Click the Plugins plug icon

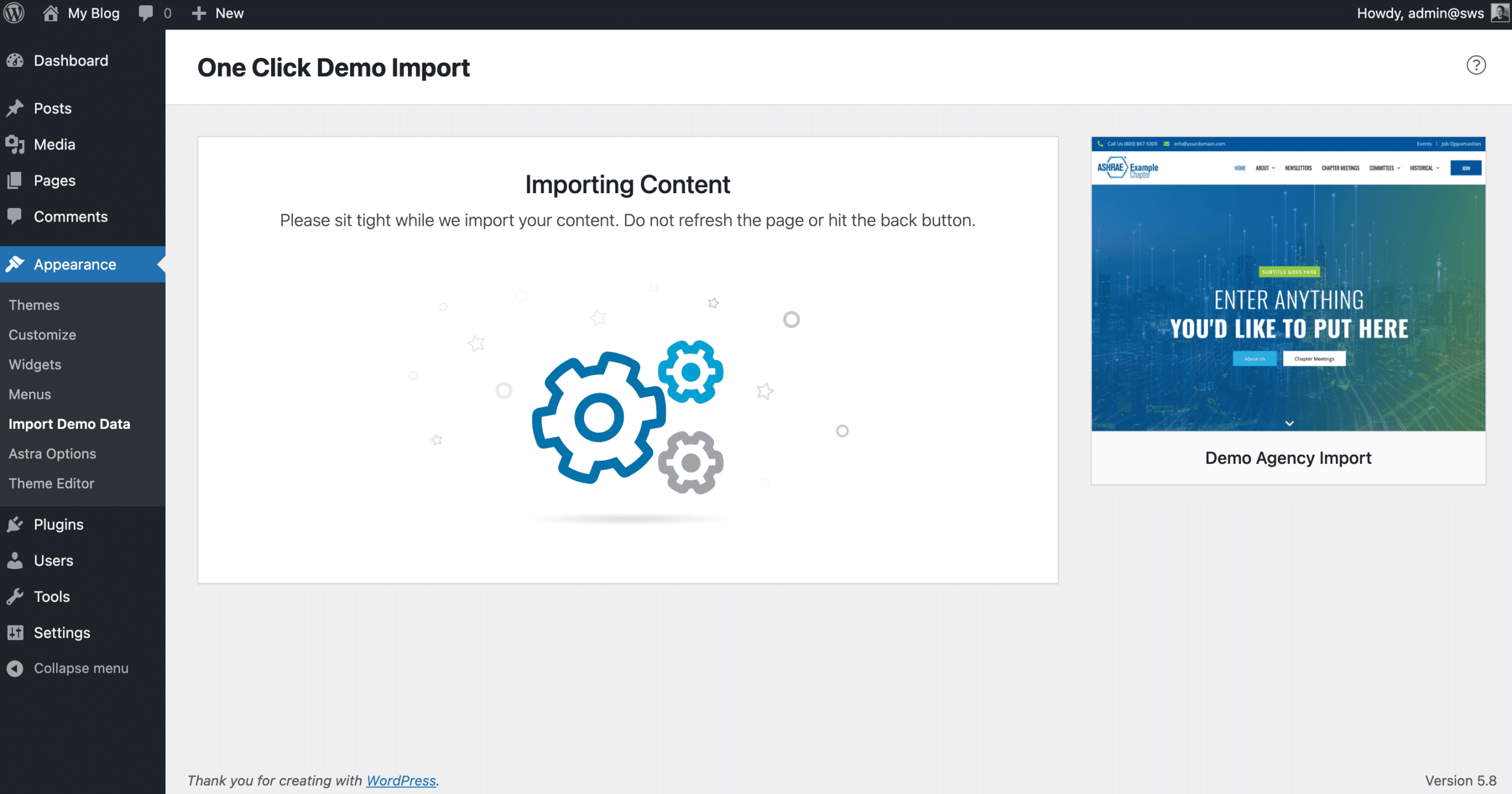click(15, 525)
